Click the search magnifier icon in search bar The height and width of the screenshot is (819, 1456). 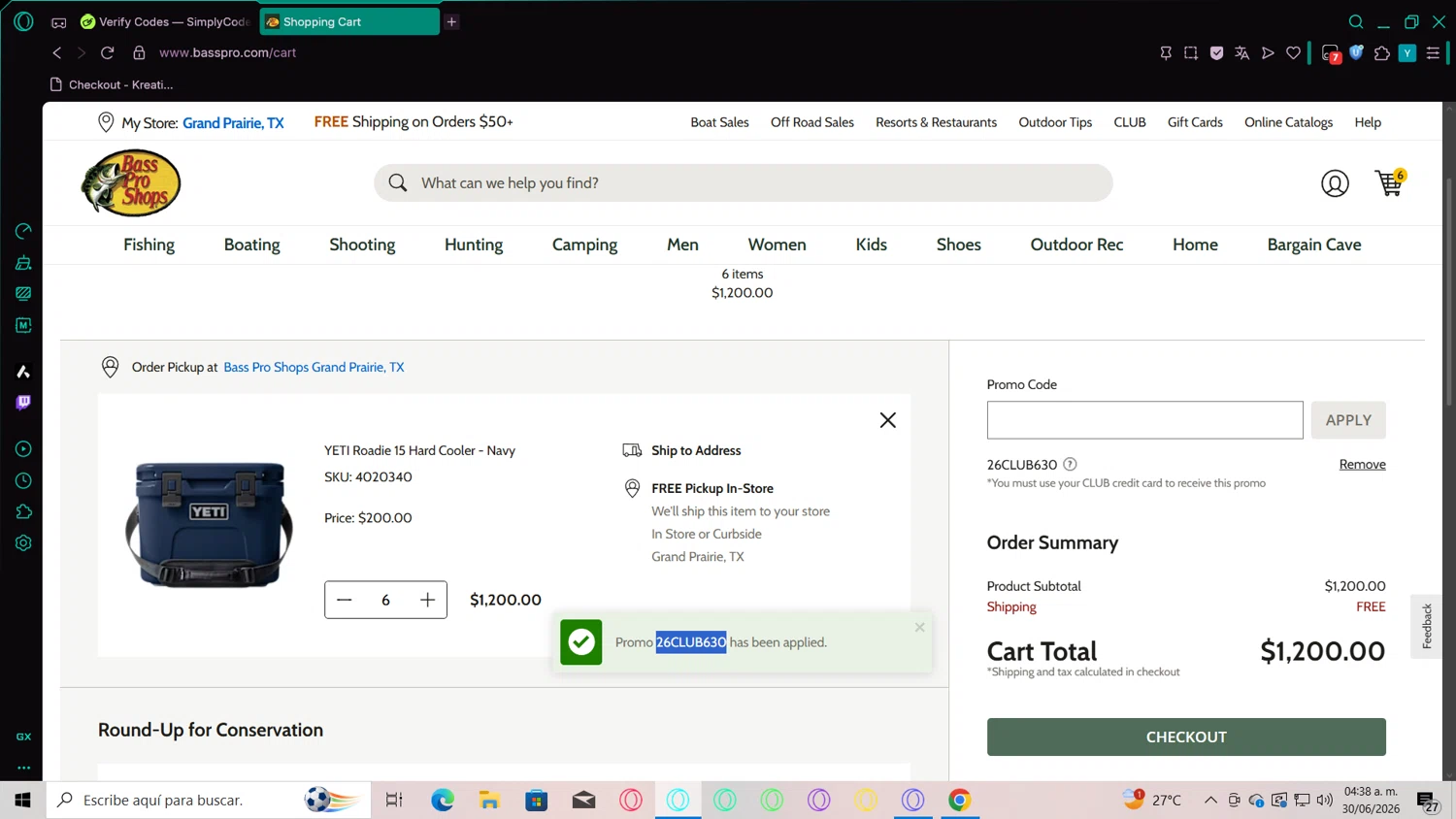(x=398, y=182)
